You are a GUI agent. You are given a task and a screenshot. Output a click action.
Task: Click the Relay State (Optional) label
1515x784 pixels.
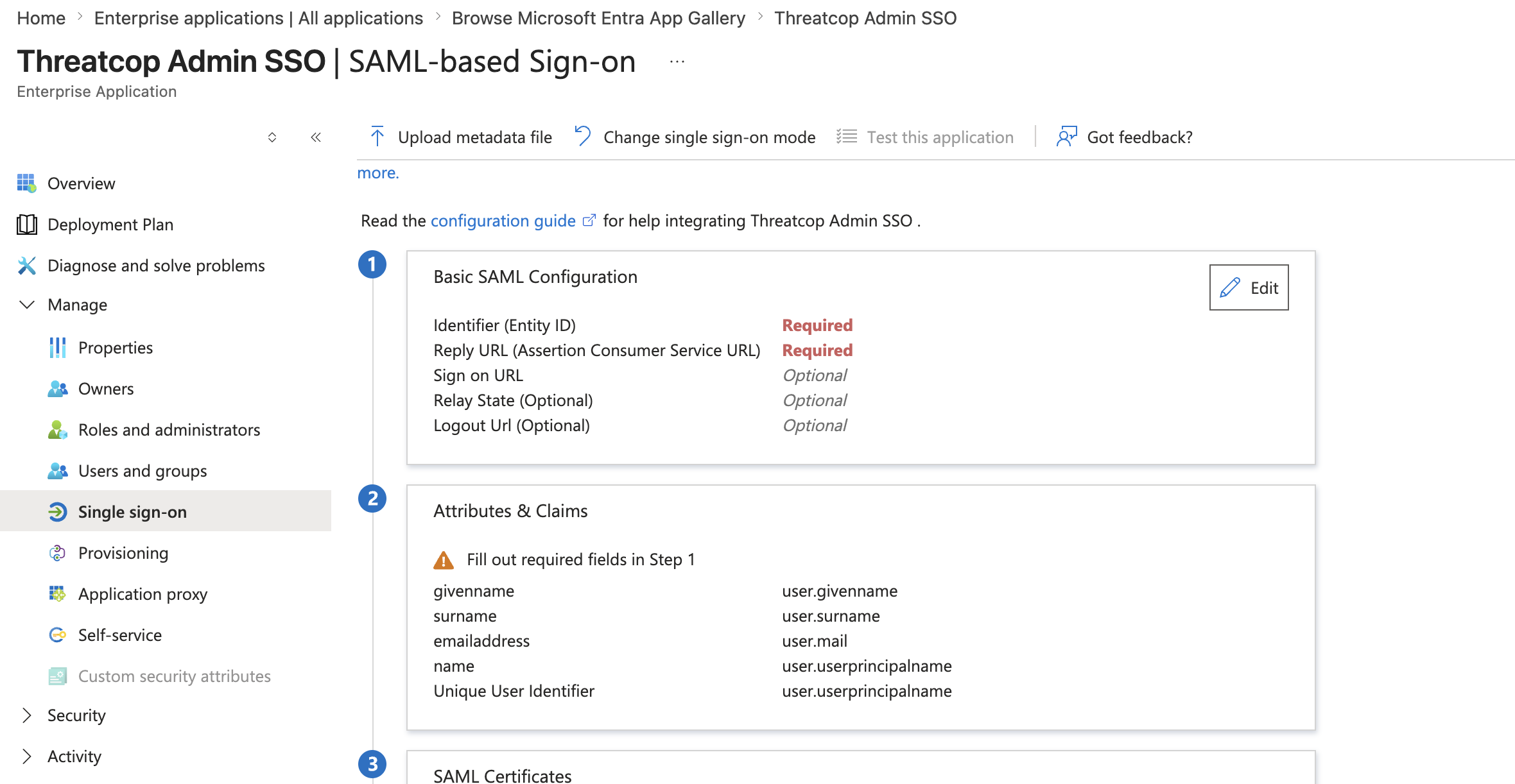point(513,400)
